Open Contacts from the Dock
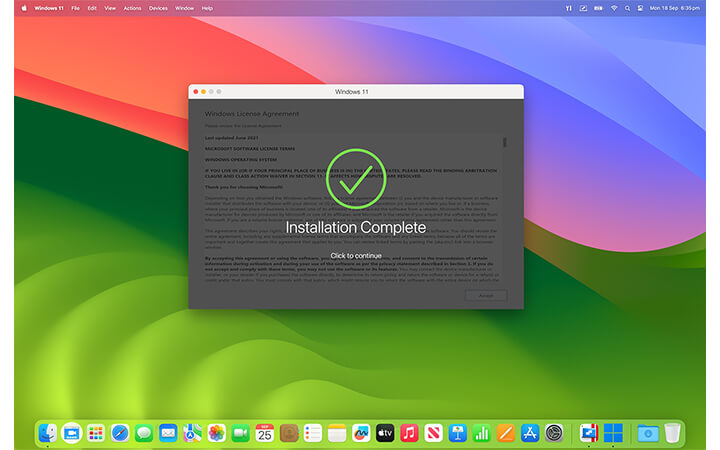The width and height of the screenshot is (720, 450). click(x=289, y=433)
